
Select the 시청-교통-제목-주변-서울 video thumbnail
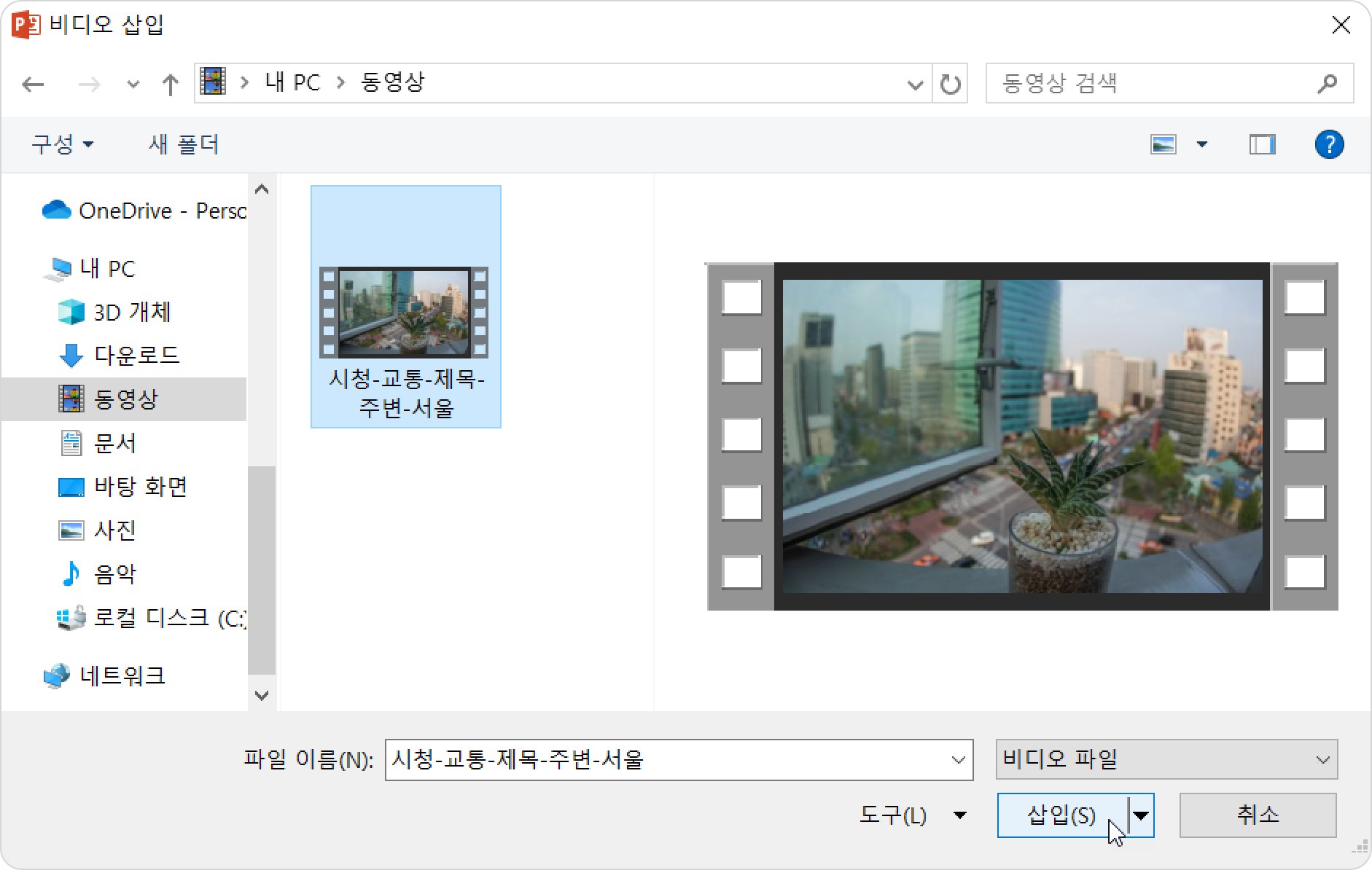[405, 312]
